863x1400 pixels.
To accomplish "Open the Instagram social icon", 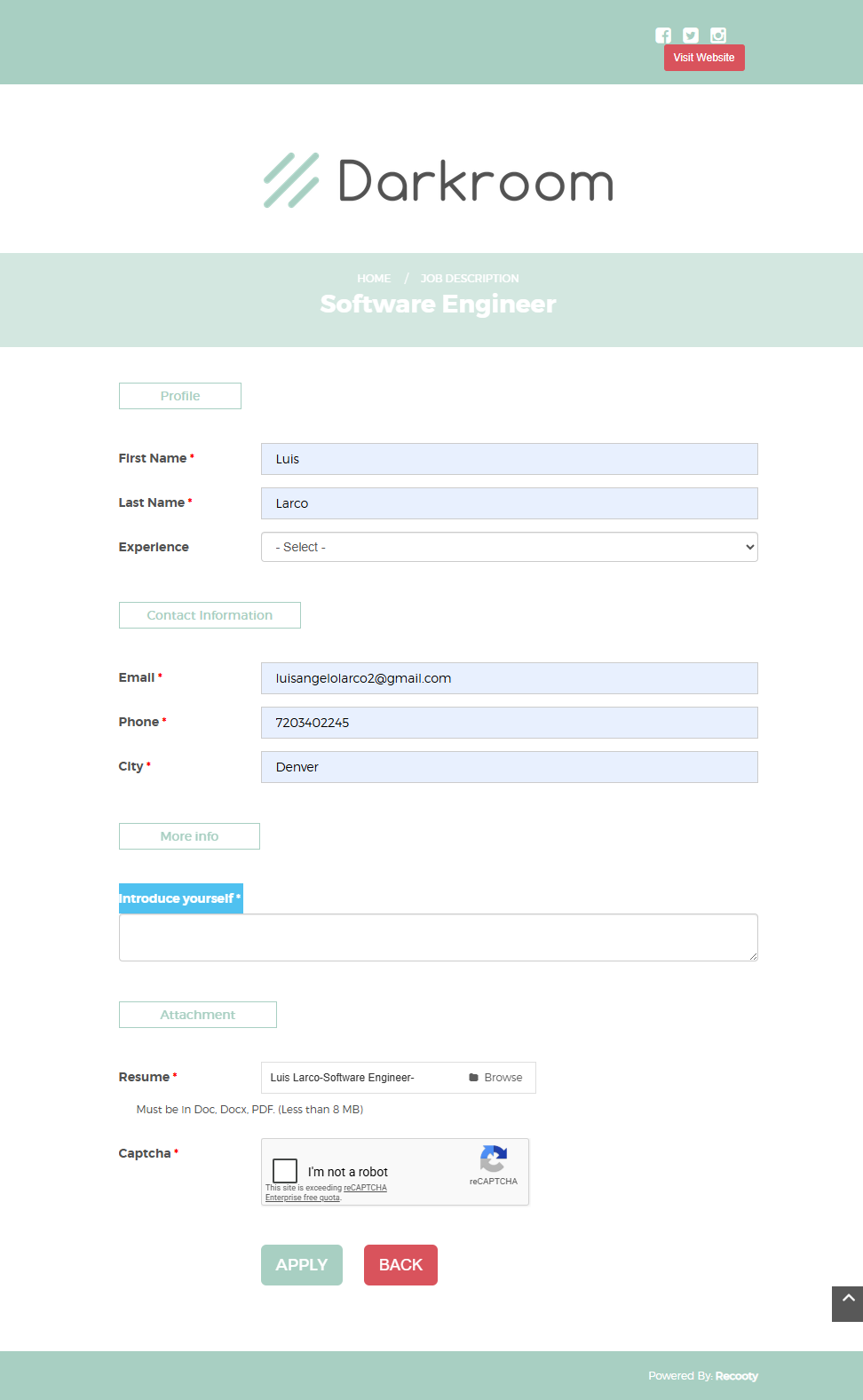I will pos(718,36).
